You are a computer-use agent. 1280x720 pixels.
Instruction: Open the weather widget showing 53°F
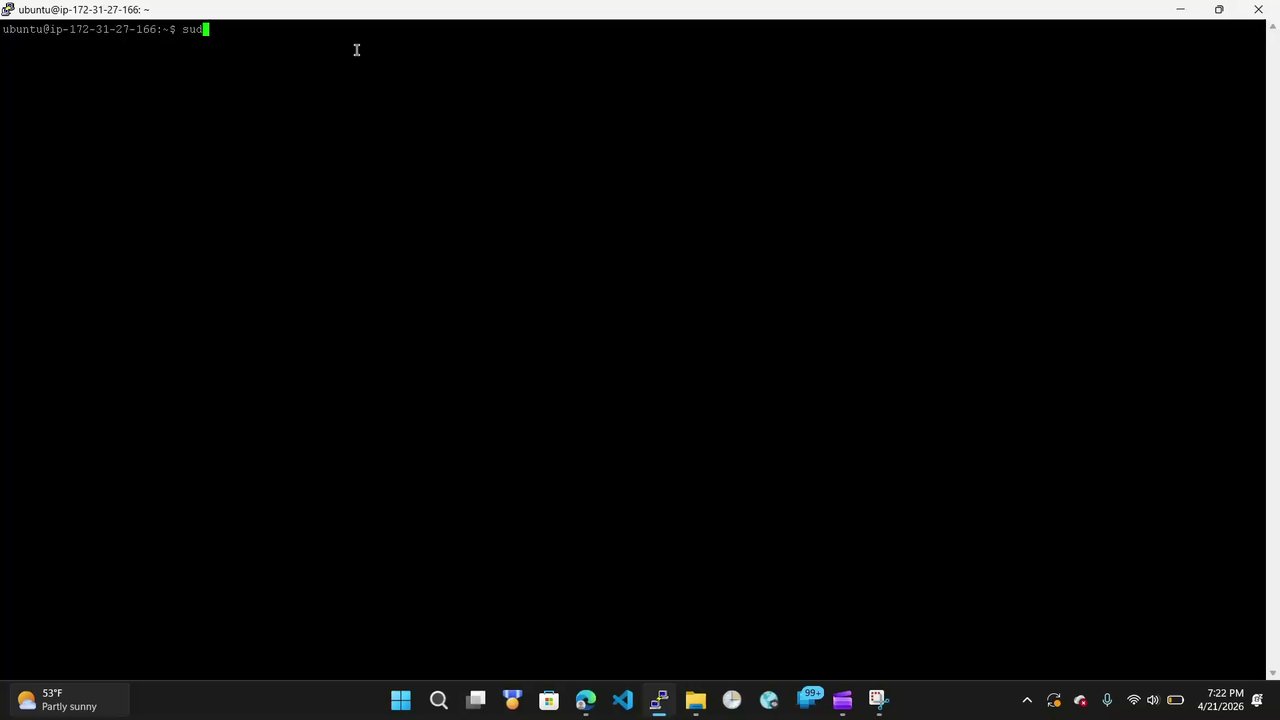point(68,700)
